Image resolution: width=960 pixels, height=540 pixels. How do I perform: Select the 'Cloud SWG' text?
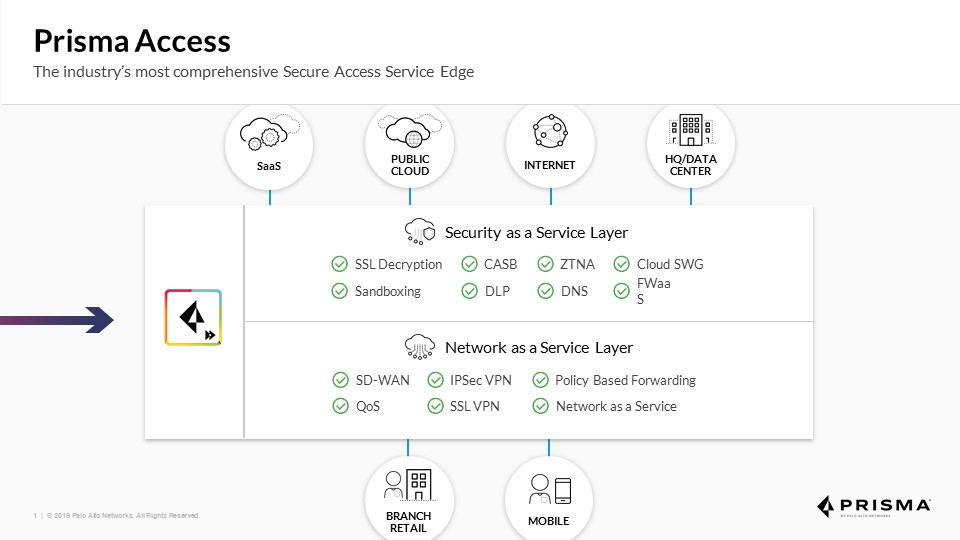click(670, 264)
